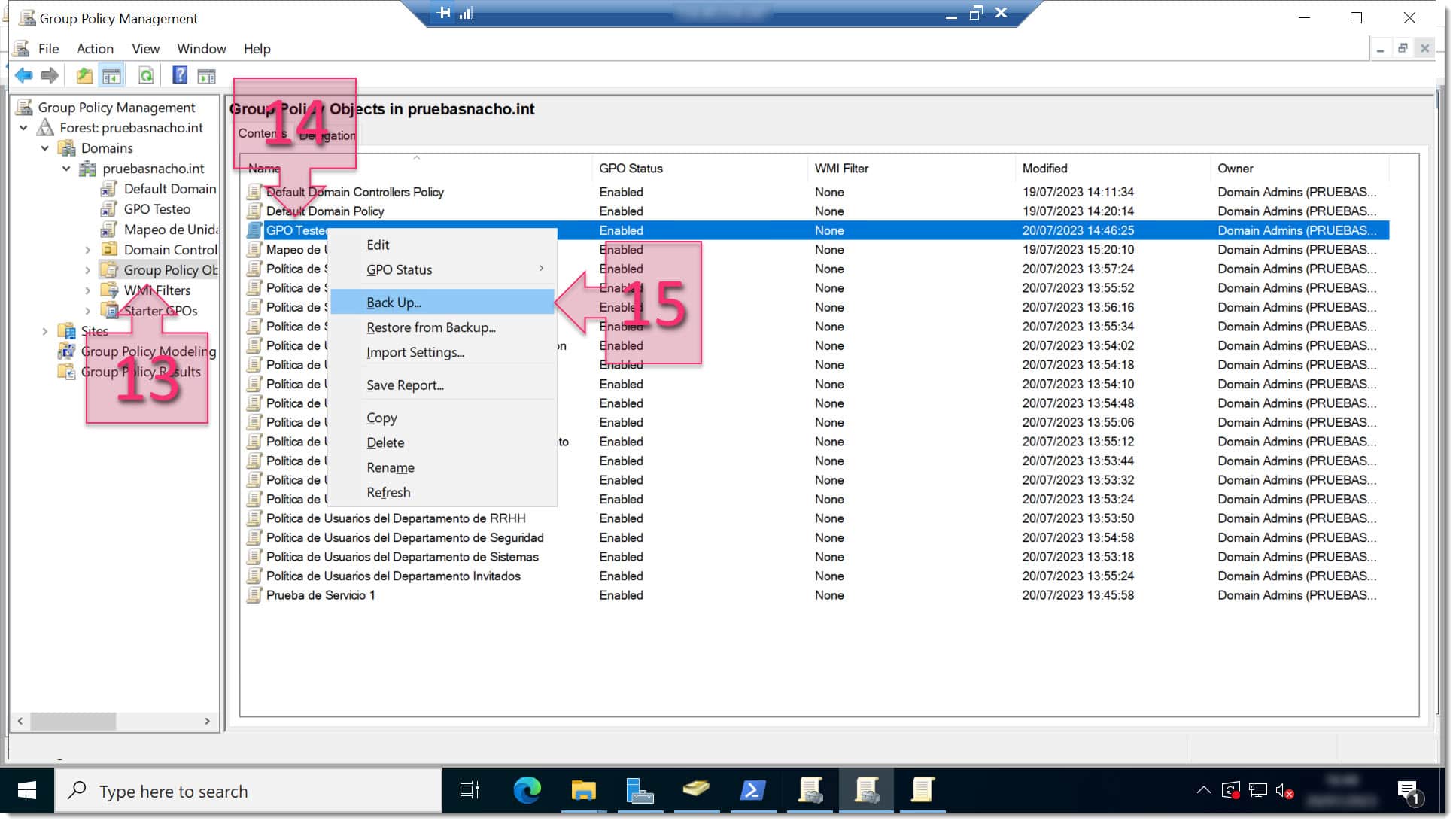This screenshot has width=1456, height=824.
Task: Choose Back Up... from context menu
Action: 442,303
